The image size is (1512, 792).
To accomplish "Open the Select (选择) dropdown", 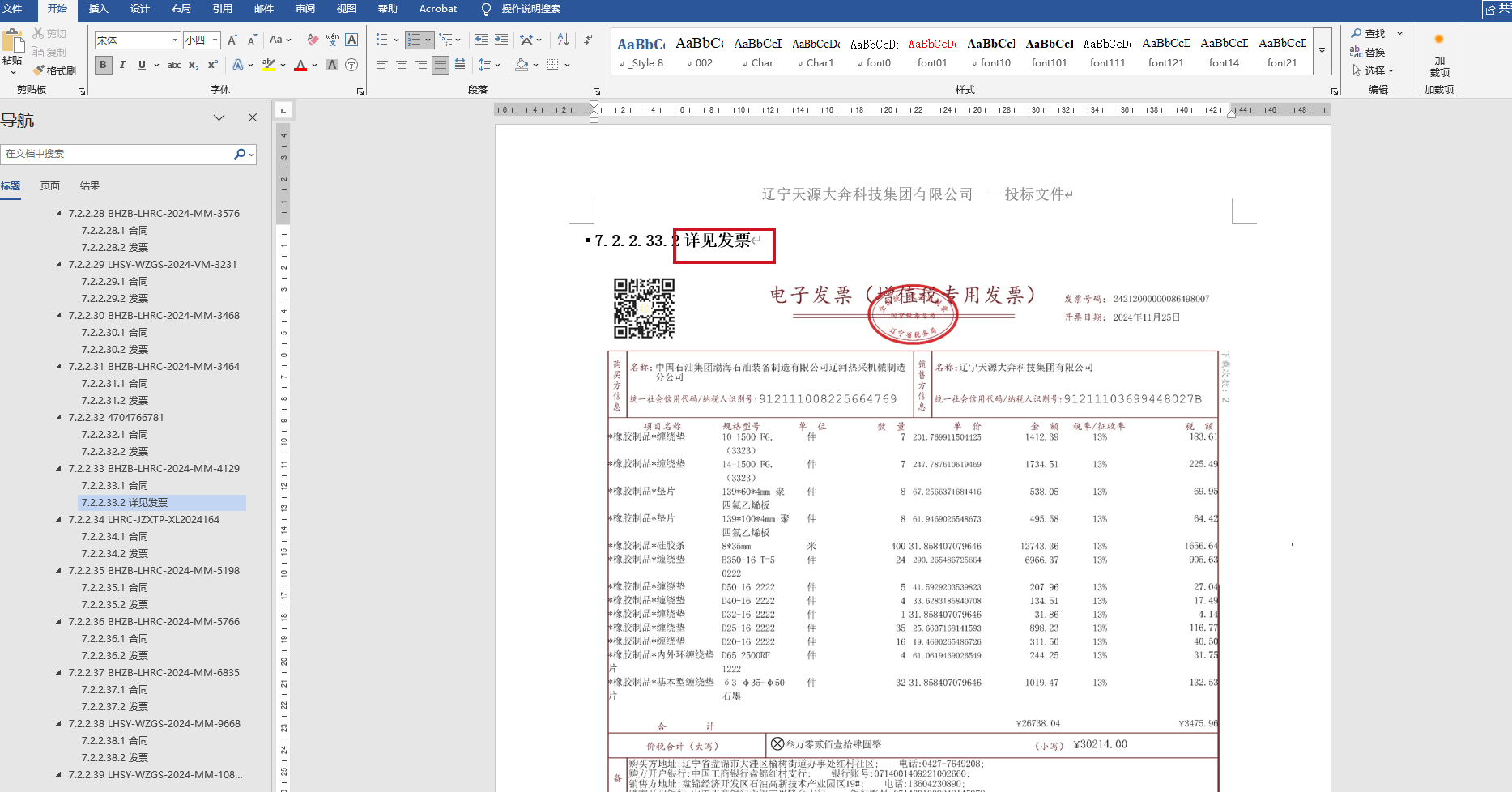I will pyautogui.click(x=1374, y=70).
